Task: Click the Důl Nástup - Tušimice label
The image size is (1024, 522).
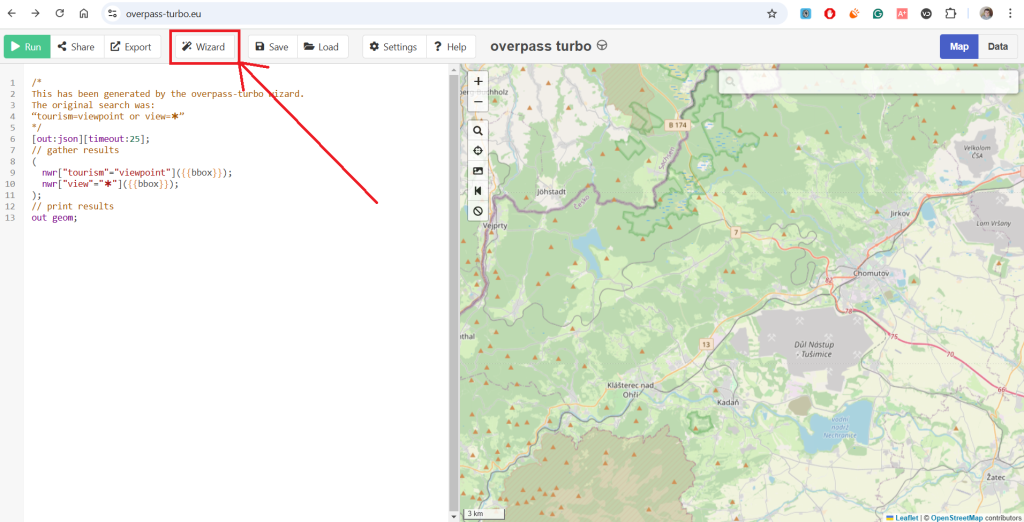Action: click(814, 349)
